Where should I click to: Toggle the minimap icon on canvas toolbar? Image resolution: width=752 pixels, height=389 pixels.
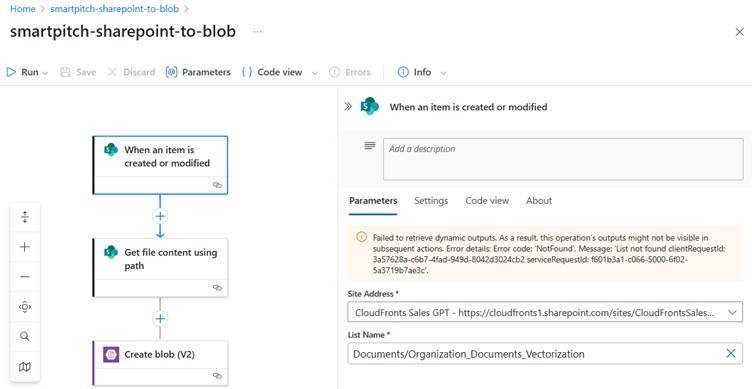[x=24, y=367]
